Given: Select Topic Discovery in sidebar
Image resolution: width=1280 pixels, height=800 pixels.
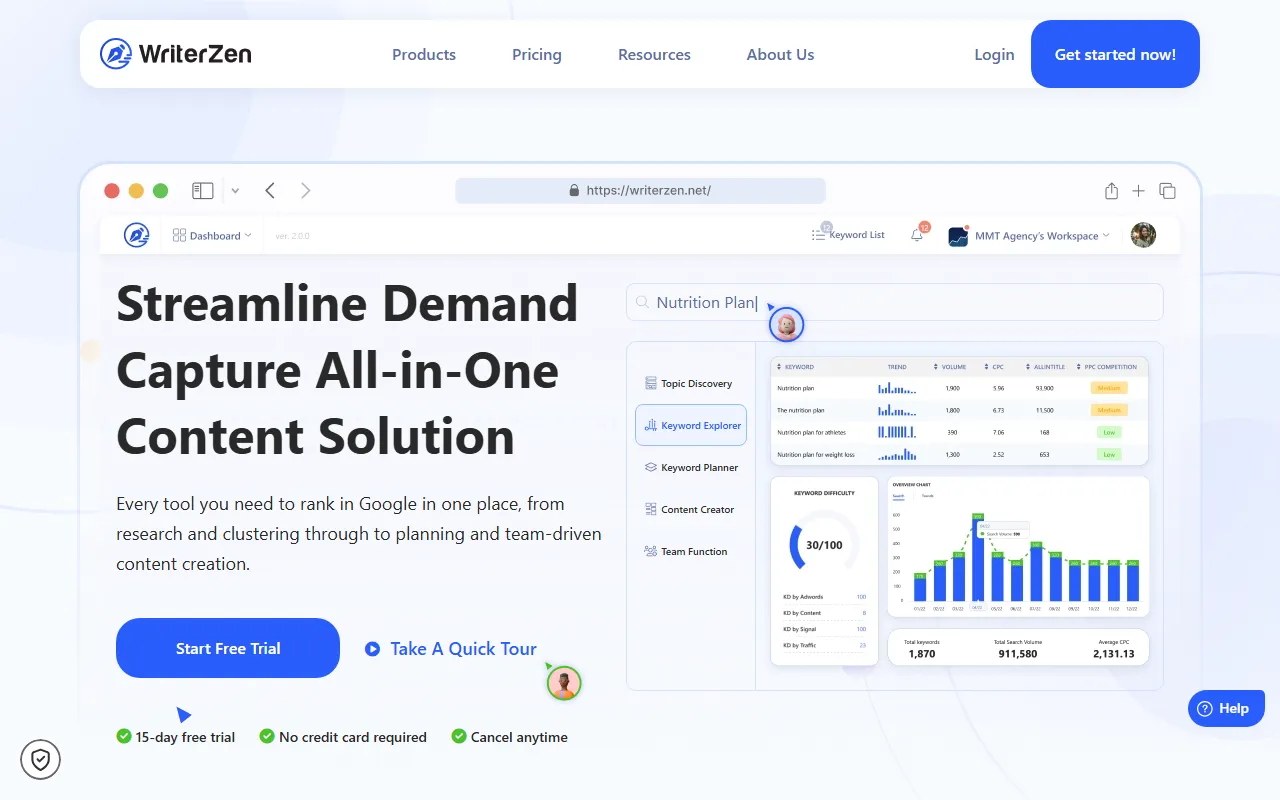Looking at the screenshot, I should 689,383.
